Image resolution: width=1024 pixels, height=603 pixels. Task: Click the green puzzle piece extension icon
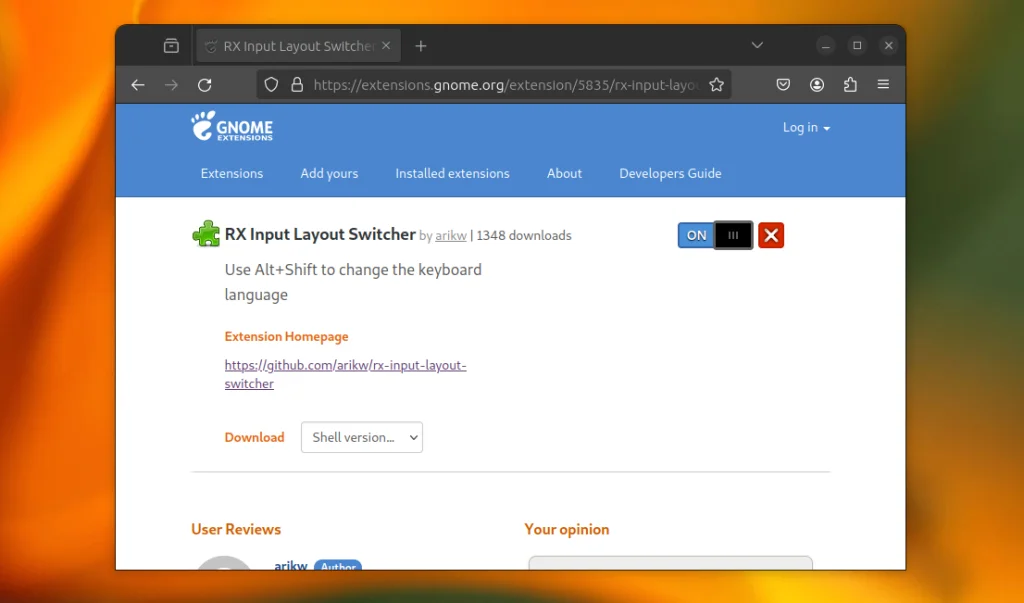pos(206,233)
